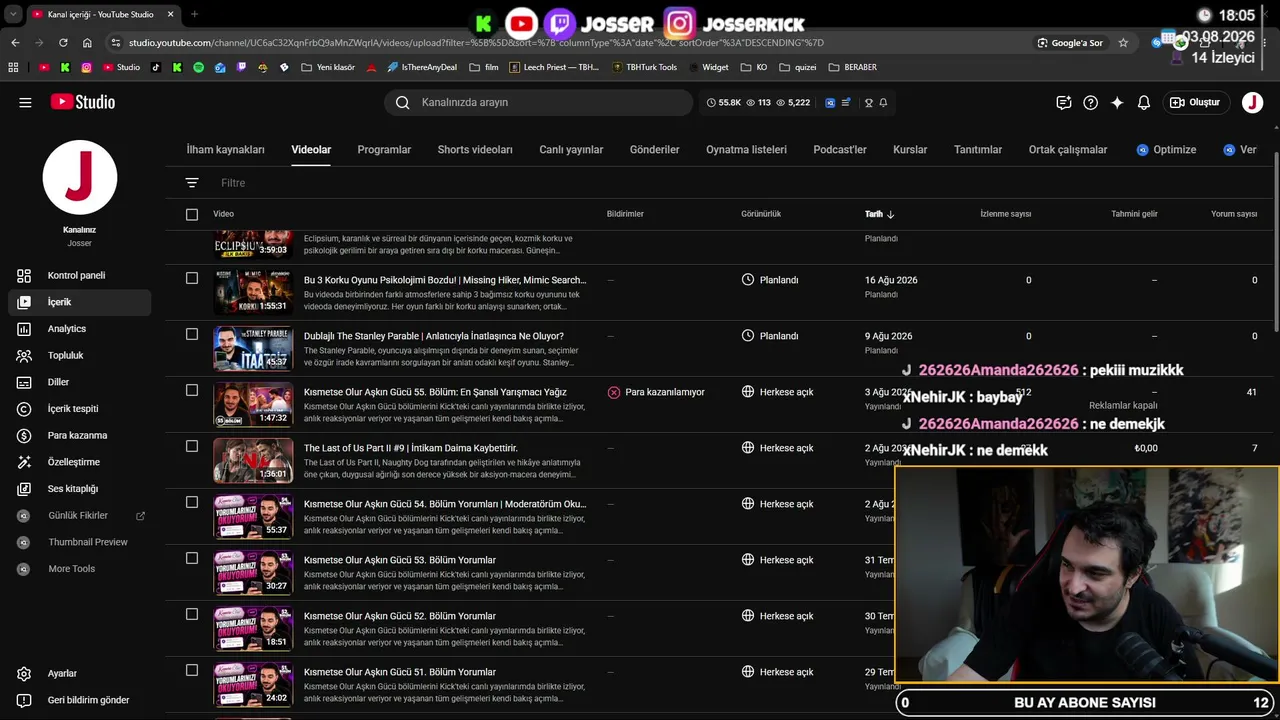Check the 53. Bölüm Yorumlar row
The width and height of the screenshot is (1280, 720).
[x=192, y=558]
